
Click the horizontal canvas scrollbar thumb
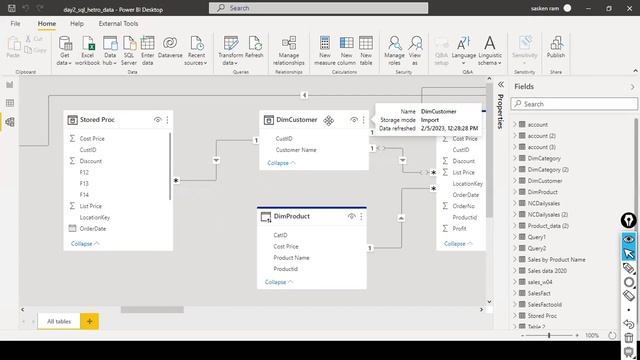tap(152, 310)
